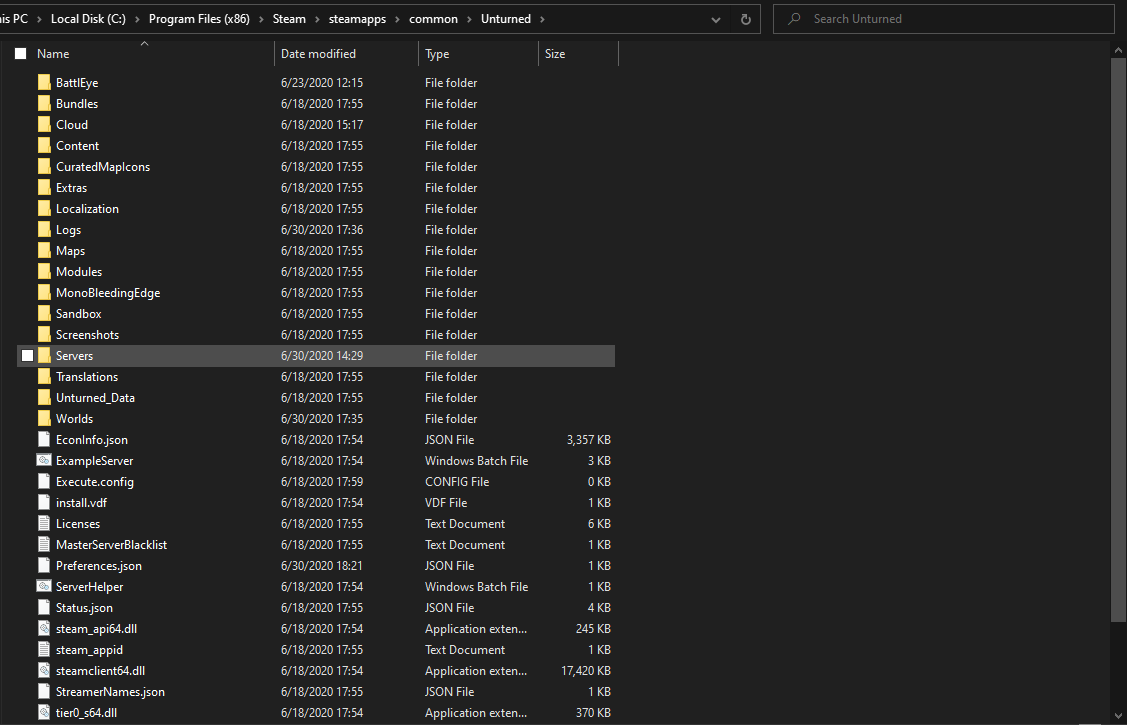Tick the checkbox beside Servers folder
This screenshot has height=725, width=1127.
tap(27, 356)
